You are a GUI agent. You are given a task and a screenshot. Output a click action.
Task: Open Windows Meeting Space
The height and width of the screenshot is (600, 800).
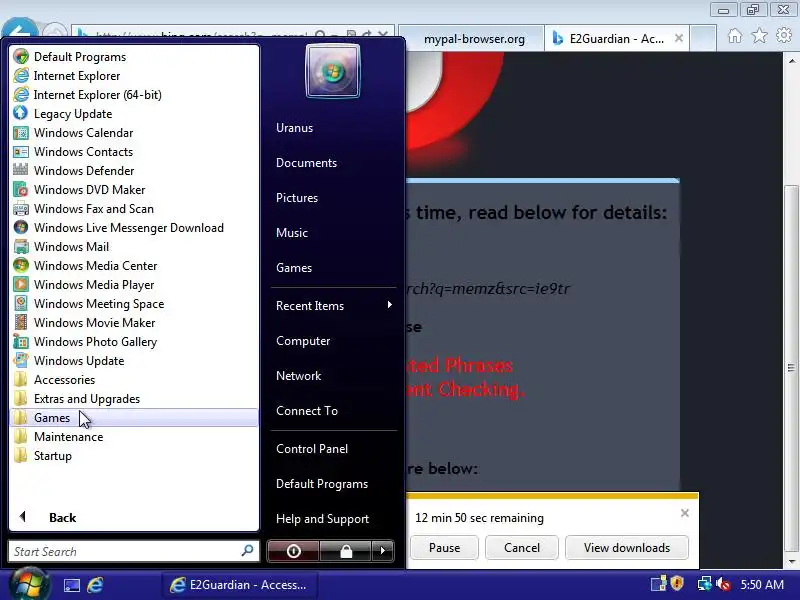click(134, 304)
